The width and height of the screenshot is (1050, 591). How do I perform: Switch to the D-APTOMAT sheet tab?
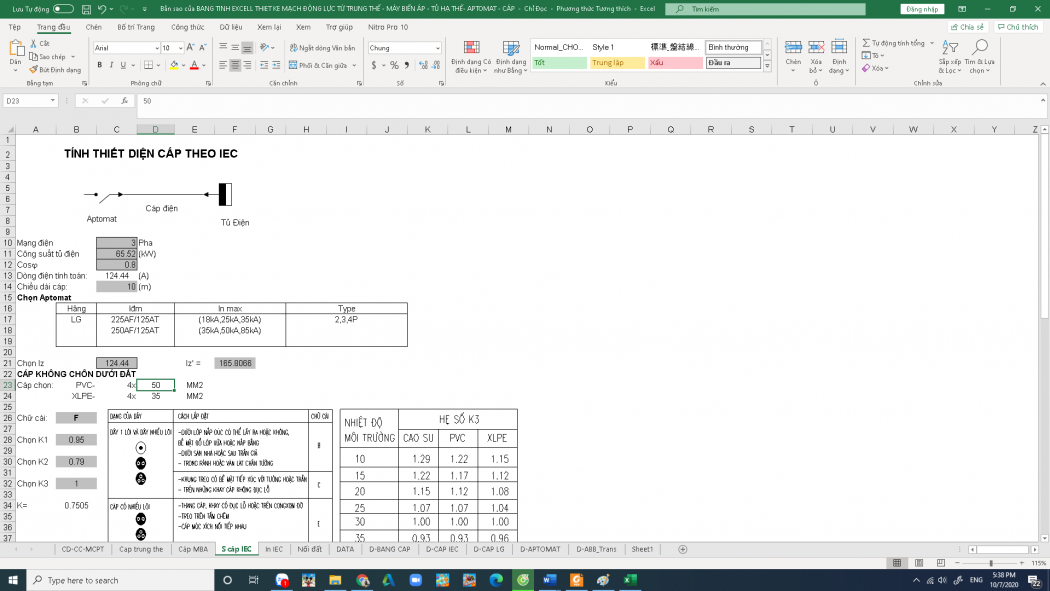point(540,549)
